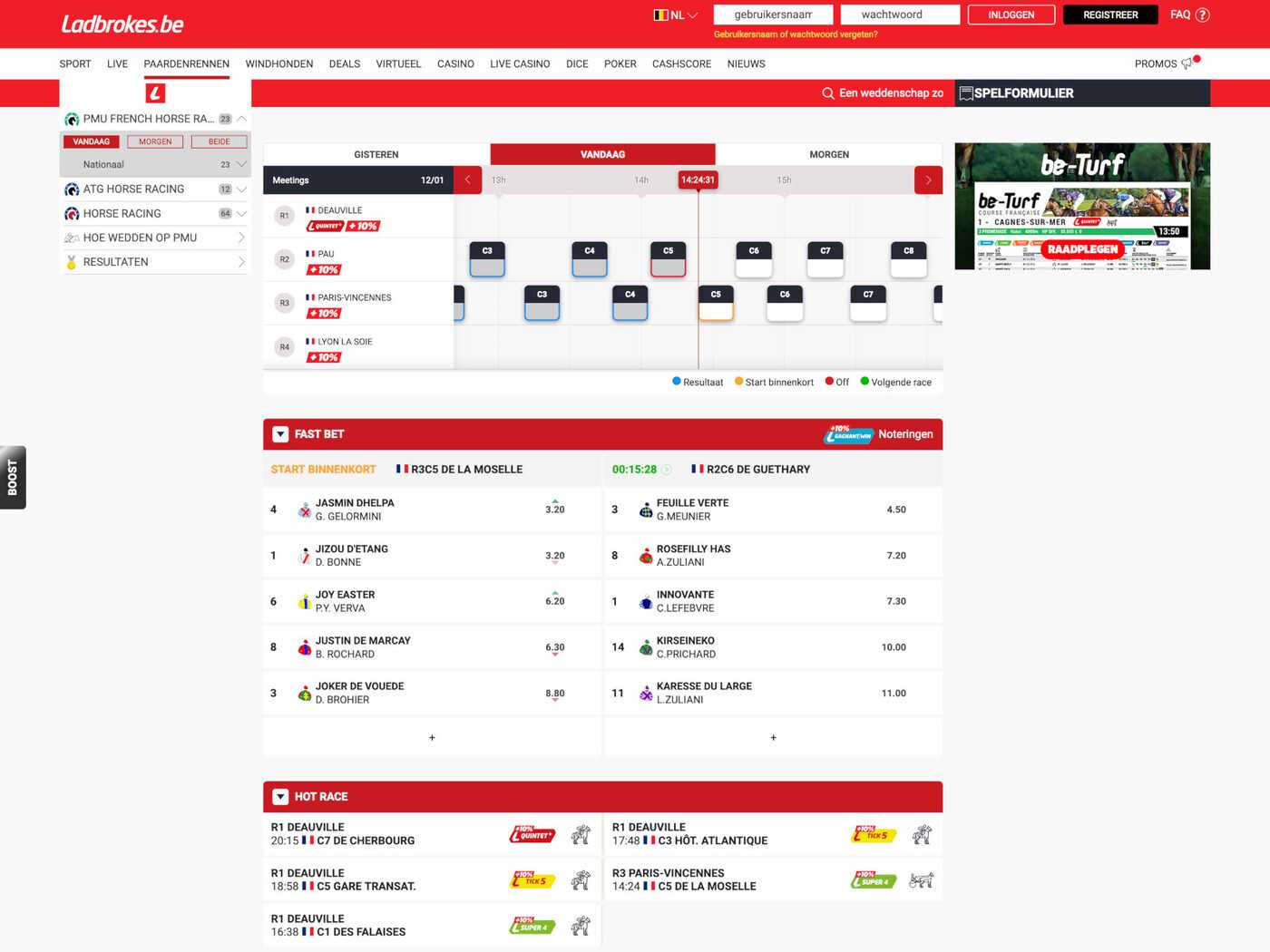This screenshot has width=1270, height=952.
Task: Collapse PMU French Horse Racing menu
Action: click(241, 119)
